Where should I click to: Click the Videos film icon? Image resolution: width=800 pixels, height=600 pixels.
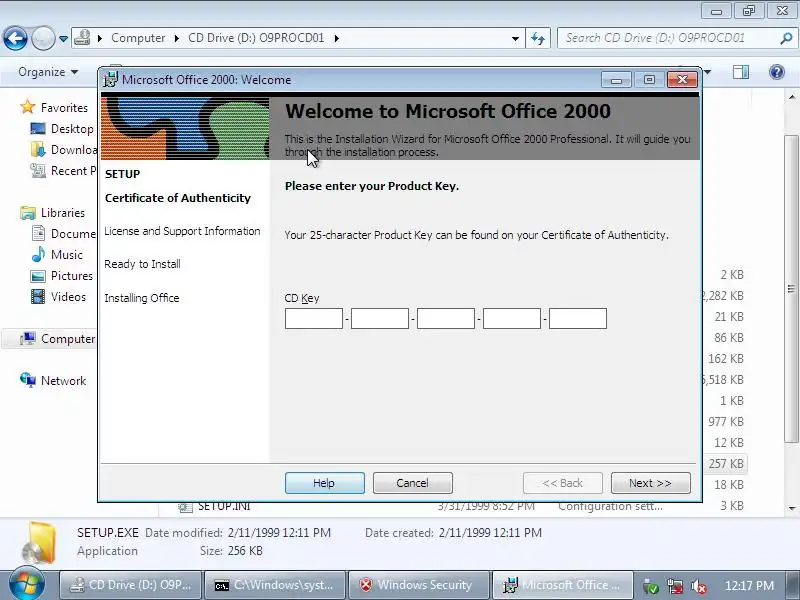(x=38, y=296)
